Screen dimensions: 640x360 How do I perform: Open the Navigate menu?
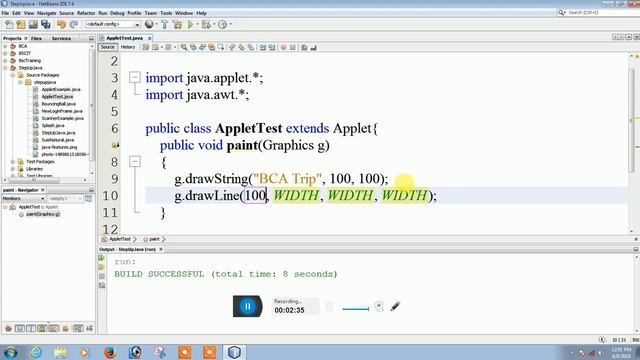(47, 13)
